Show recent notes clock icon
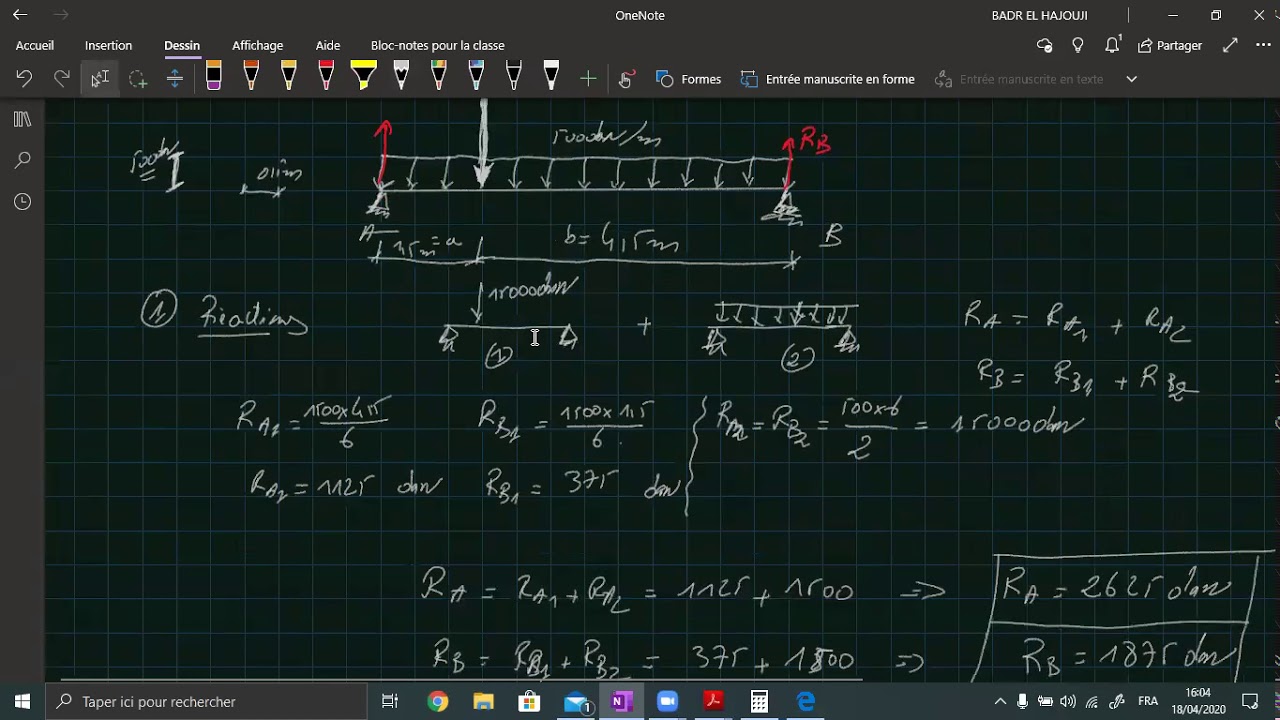 click(22, 202)
